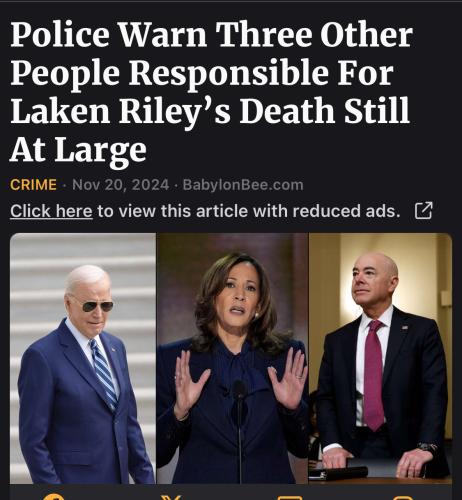The height and width of the screenshot is (500, 462).
Task: Click the magenta tie in right photo
Action: [374, 375]
